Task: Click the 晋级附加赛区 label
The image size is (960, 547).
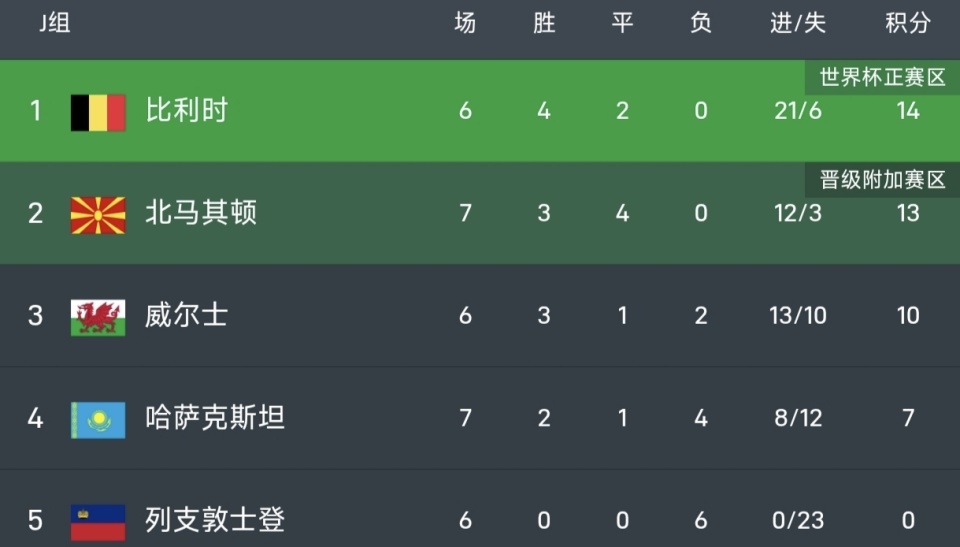Action: (x=882, y=180)
